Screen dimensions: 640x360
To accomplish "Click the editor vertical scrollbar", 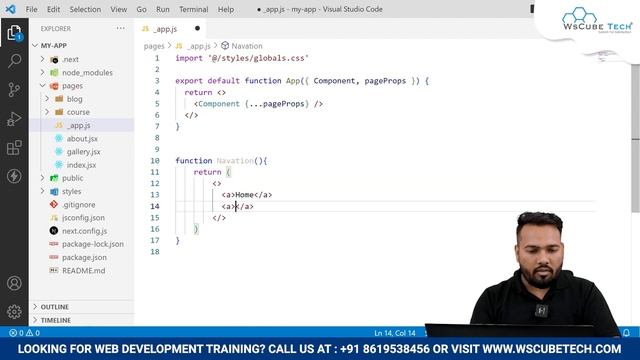I will (636, 138).
